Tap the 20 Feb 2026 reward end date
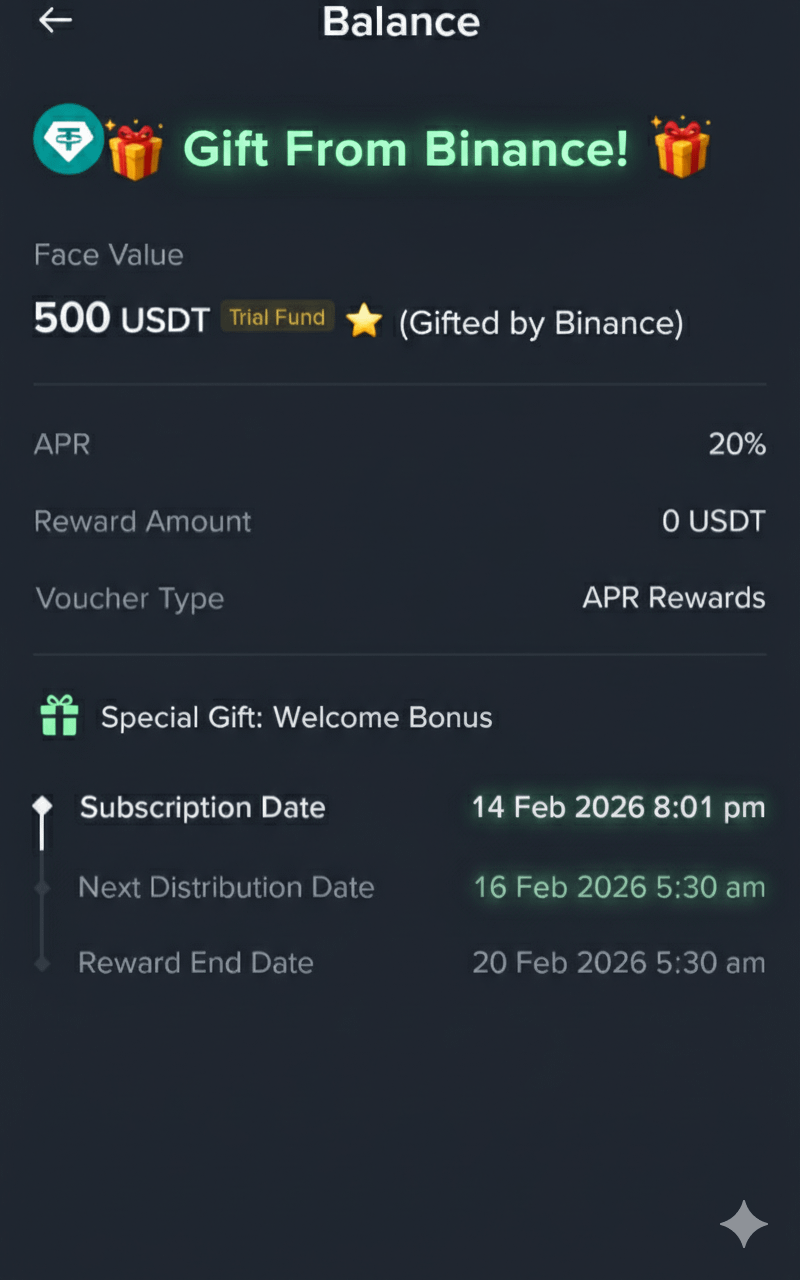 [619, 963]
